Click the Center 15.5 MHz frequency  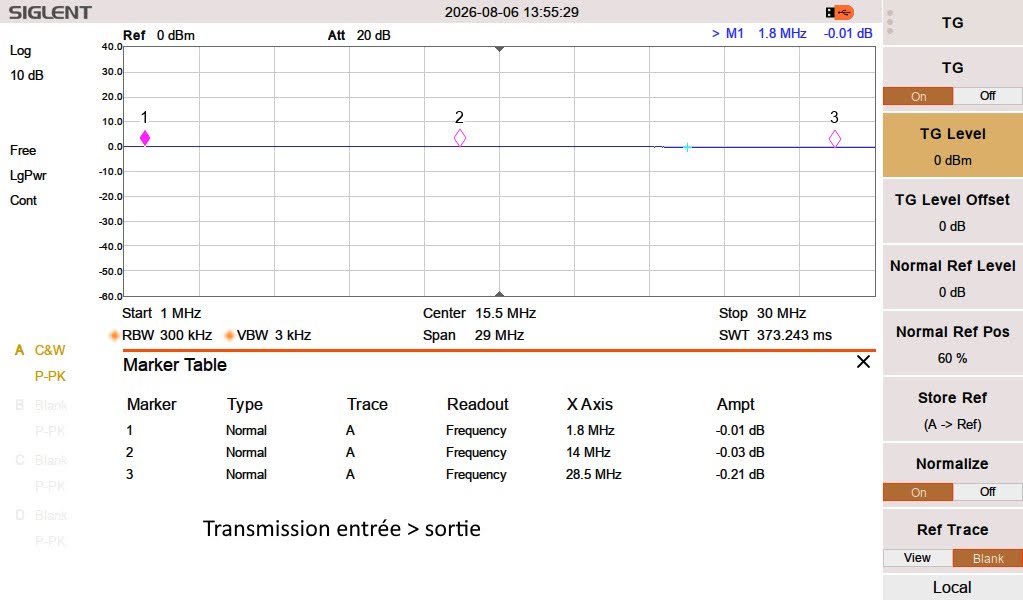480,313
